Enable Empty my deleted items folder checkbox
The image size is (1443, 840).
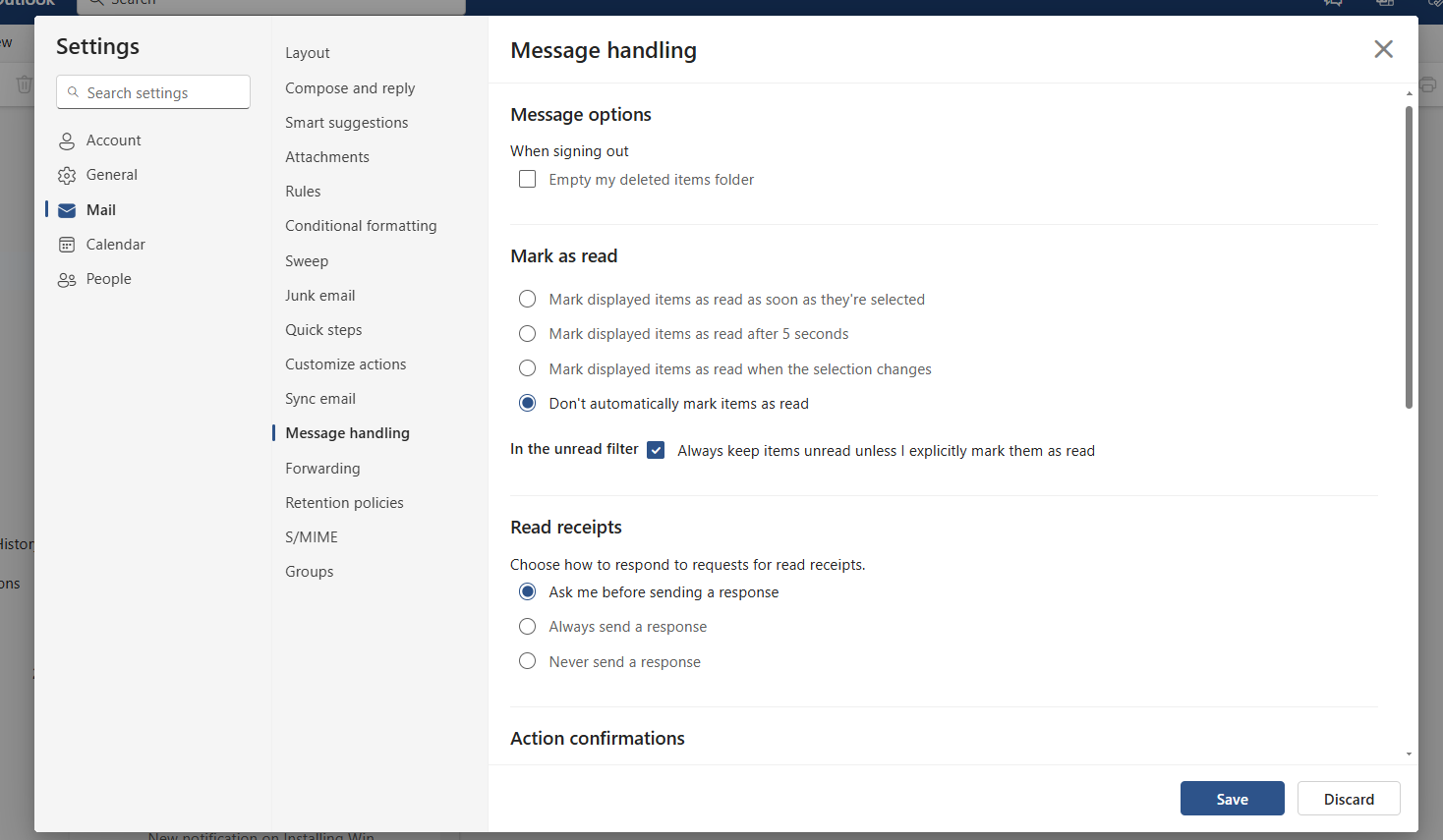click(528, 180)
